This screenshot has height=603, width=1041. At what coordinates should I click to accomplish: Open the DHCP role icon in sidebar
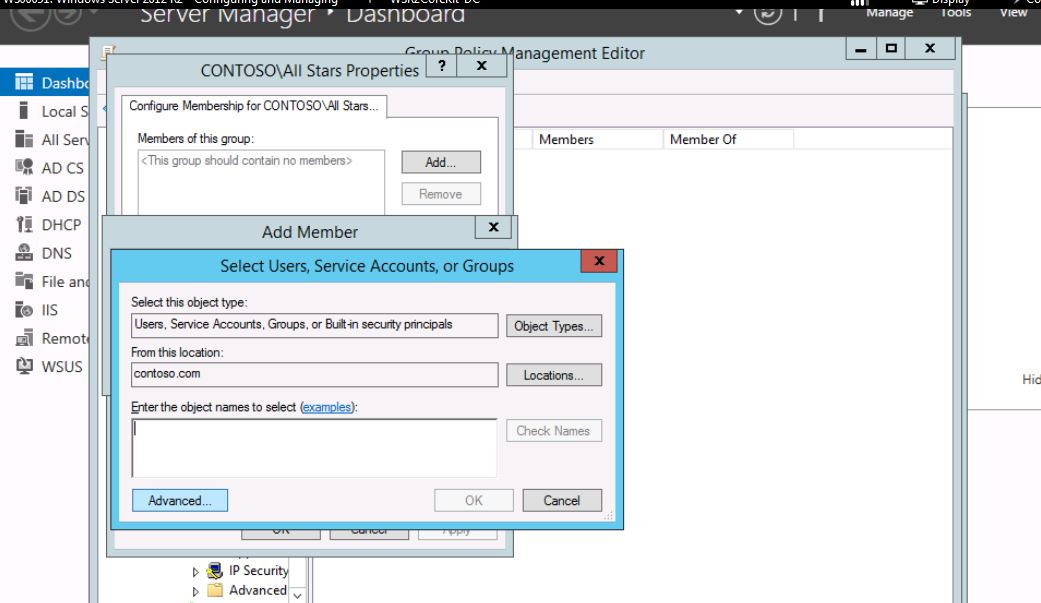click(24, 224)
